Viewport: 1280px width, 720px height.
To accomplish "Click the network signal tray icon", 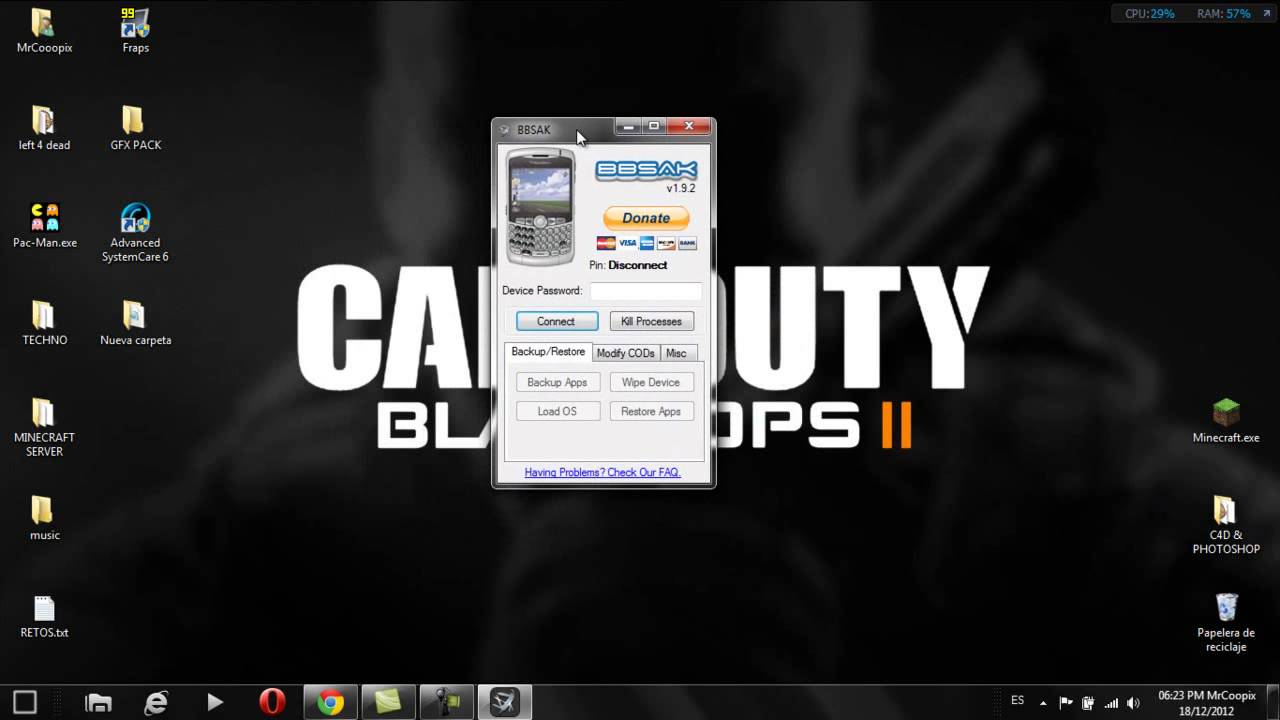I will [x=1111, y=703].
